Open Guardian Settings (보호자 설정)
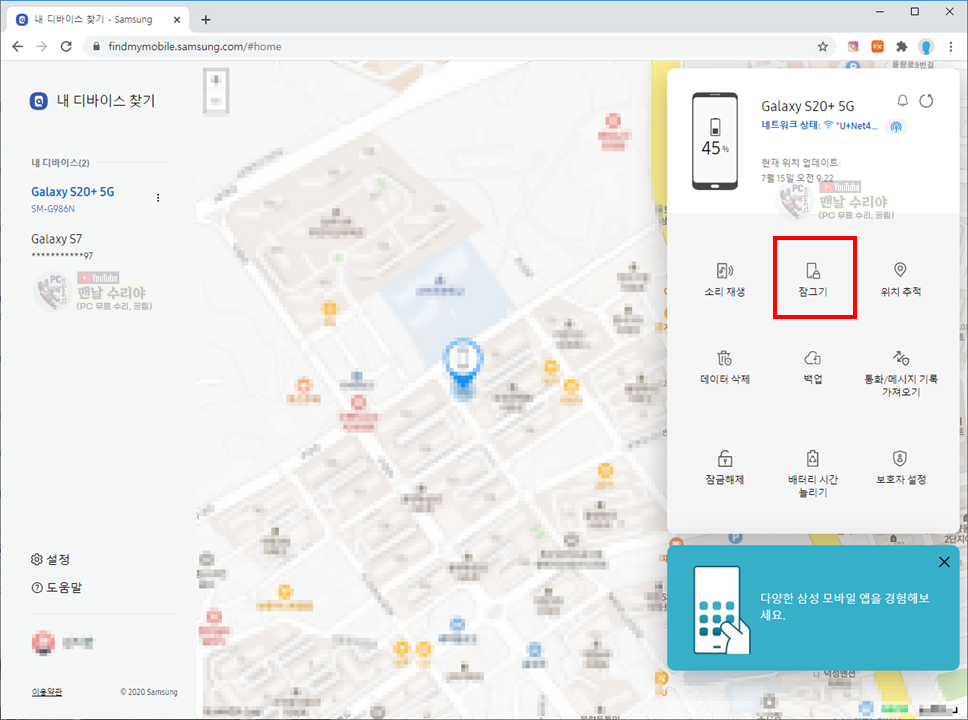 pyautogui.click(x=901, y=467)
